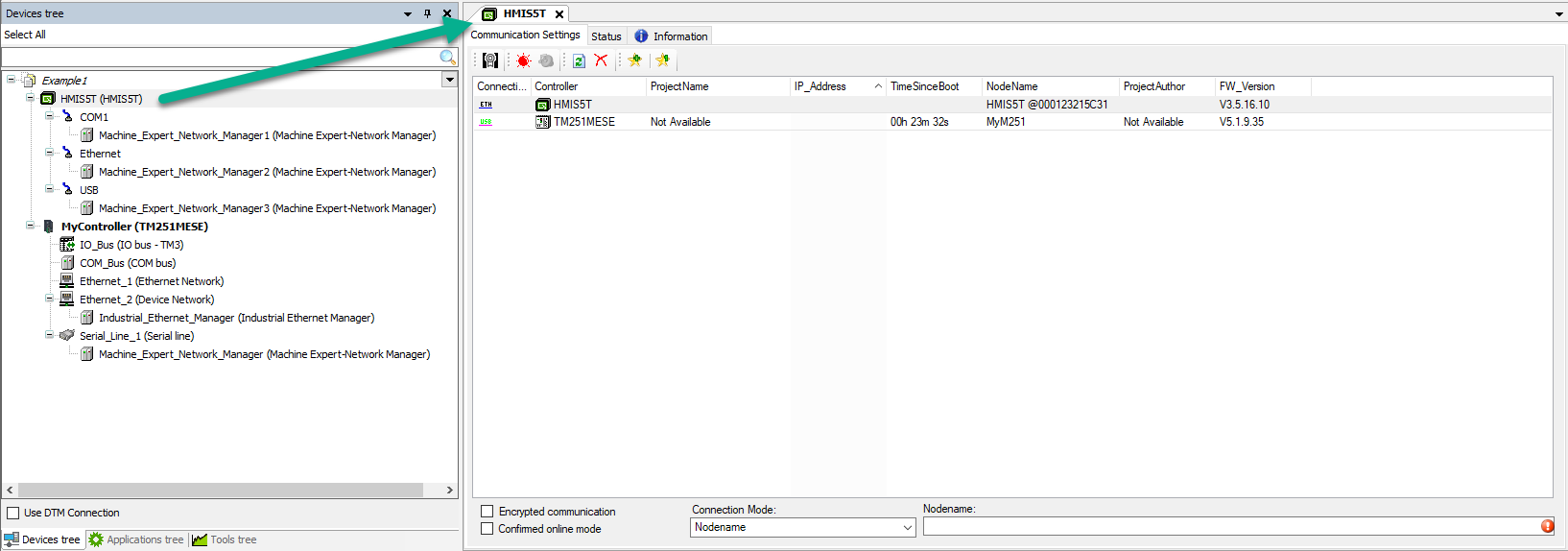Click the Example1 project document icon
The image size is (1568, 551).
29,81
